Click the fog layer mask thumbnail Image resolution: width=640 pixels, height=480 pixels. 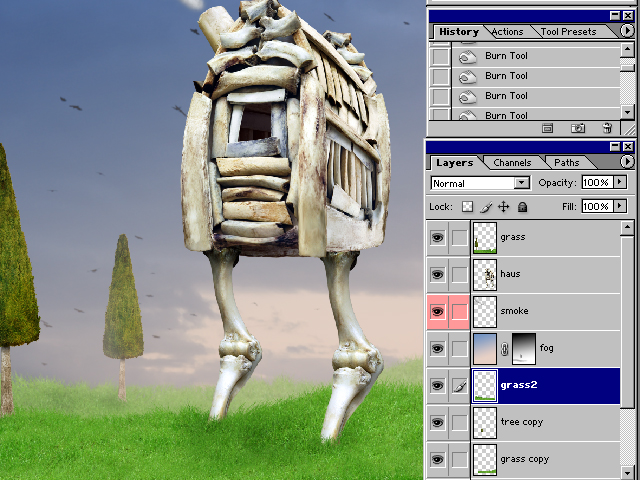pyautogui.click(x=524, y=348)
